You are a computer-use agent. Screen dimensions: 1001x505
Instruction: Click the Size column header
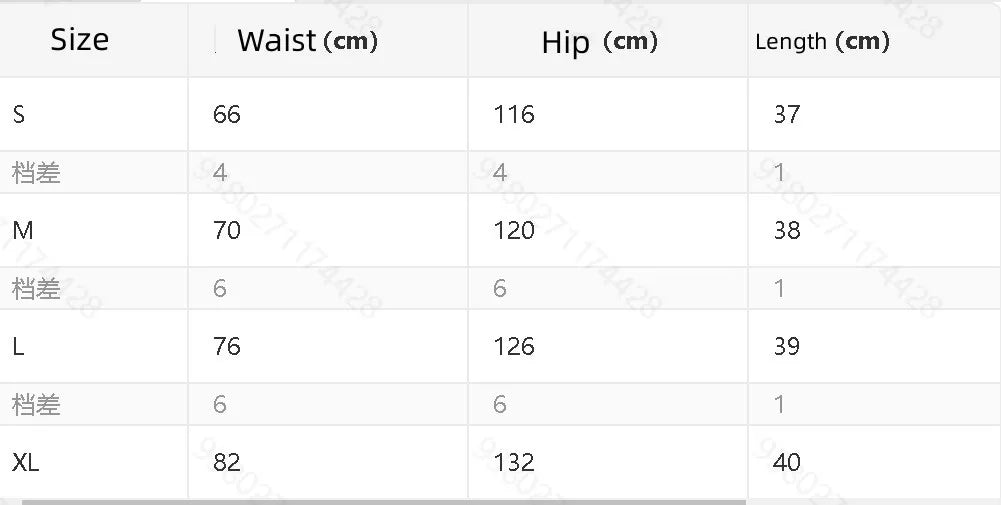click(x=79, y=40)
